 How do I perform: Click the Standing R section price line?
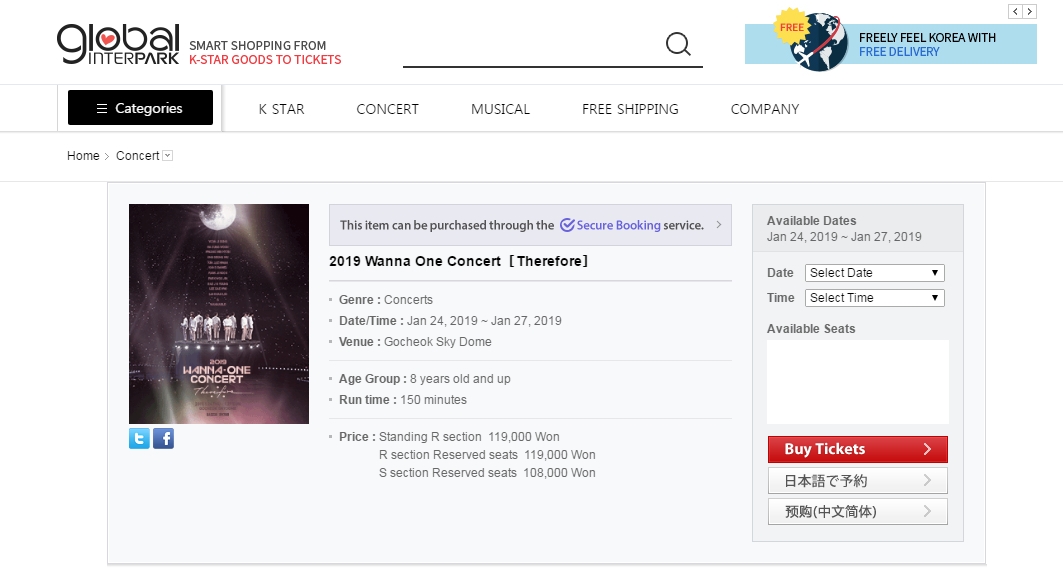pyautogui.click(x=469, y=437)
